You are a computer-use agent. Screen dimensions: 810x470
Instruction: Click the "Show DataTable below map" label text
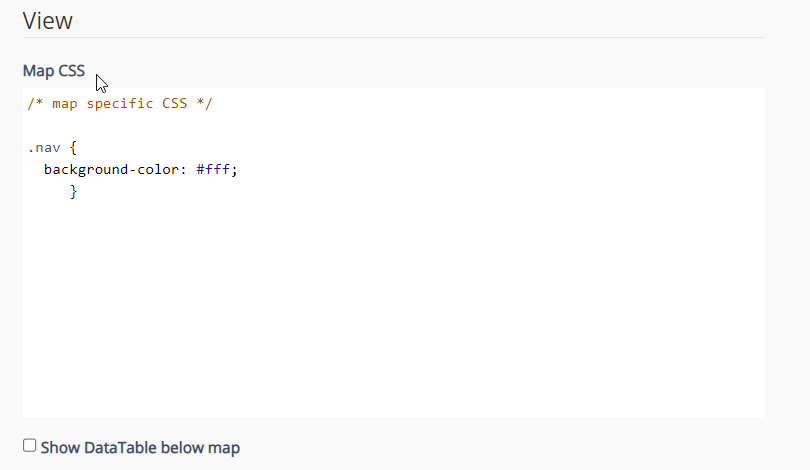point(140,447)
